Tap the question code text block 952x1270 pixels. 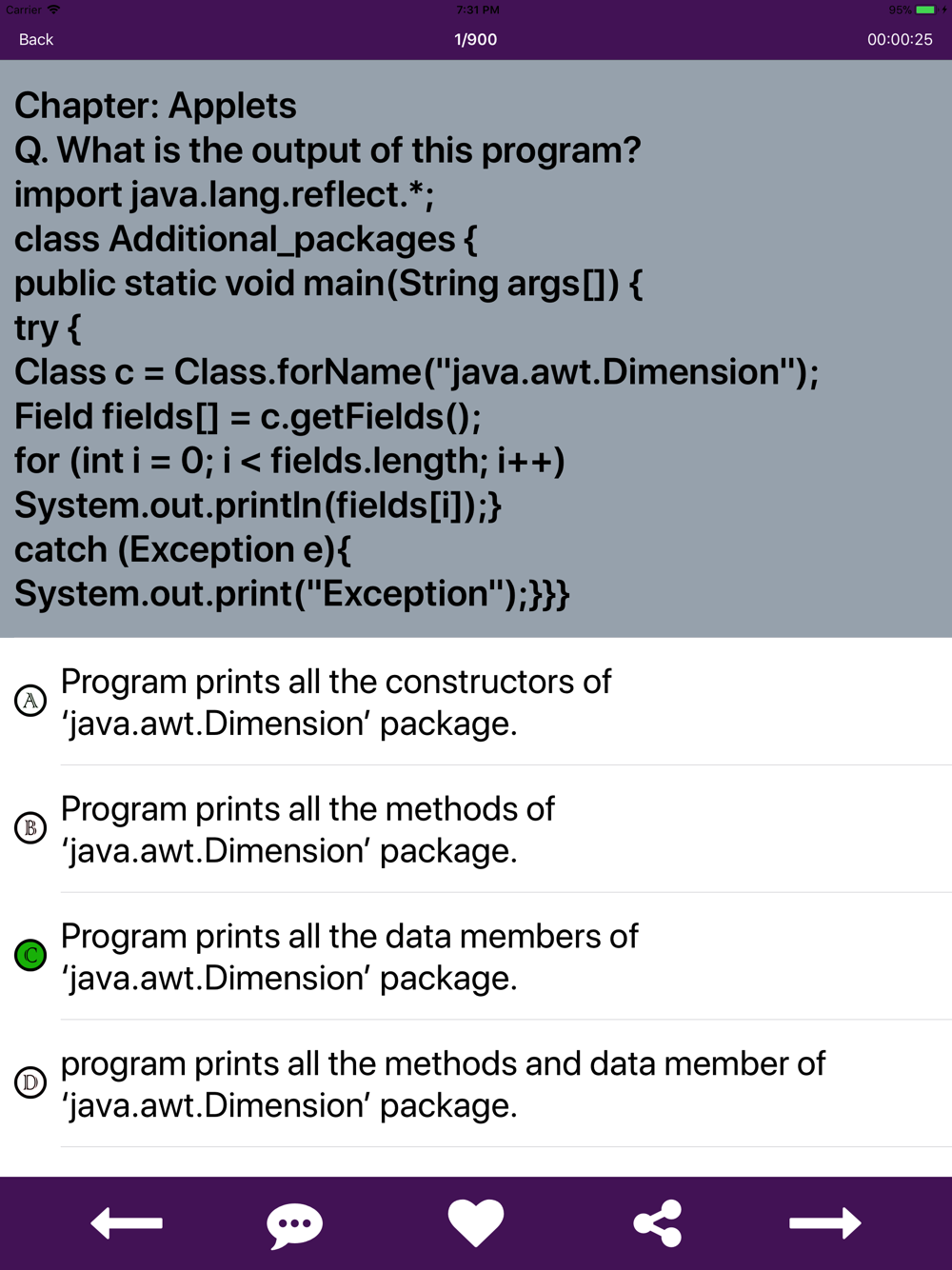pos(416,394)
